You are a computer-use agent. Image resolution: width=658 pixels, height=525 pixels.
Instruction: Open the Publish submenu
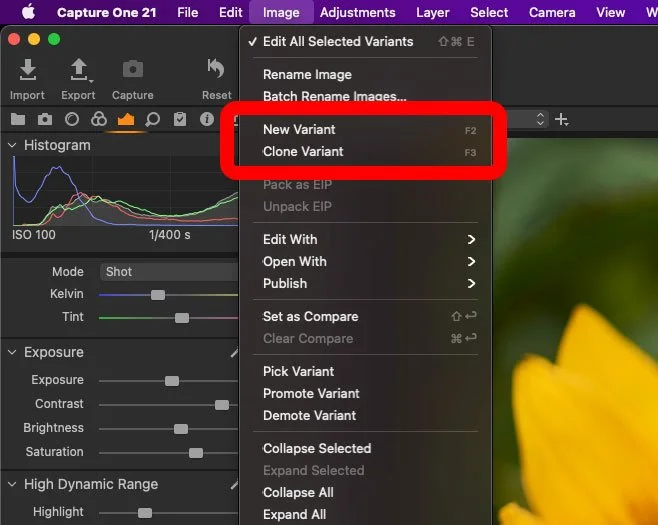365,284
